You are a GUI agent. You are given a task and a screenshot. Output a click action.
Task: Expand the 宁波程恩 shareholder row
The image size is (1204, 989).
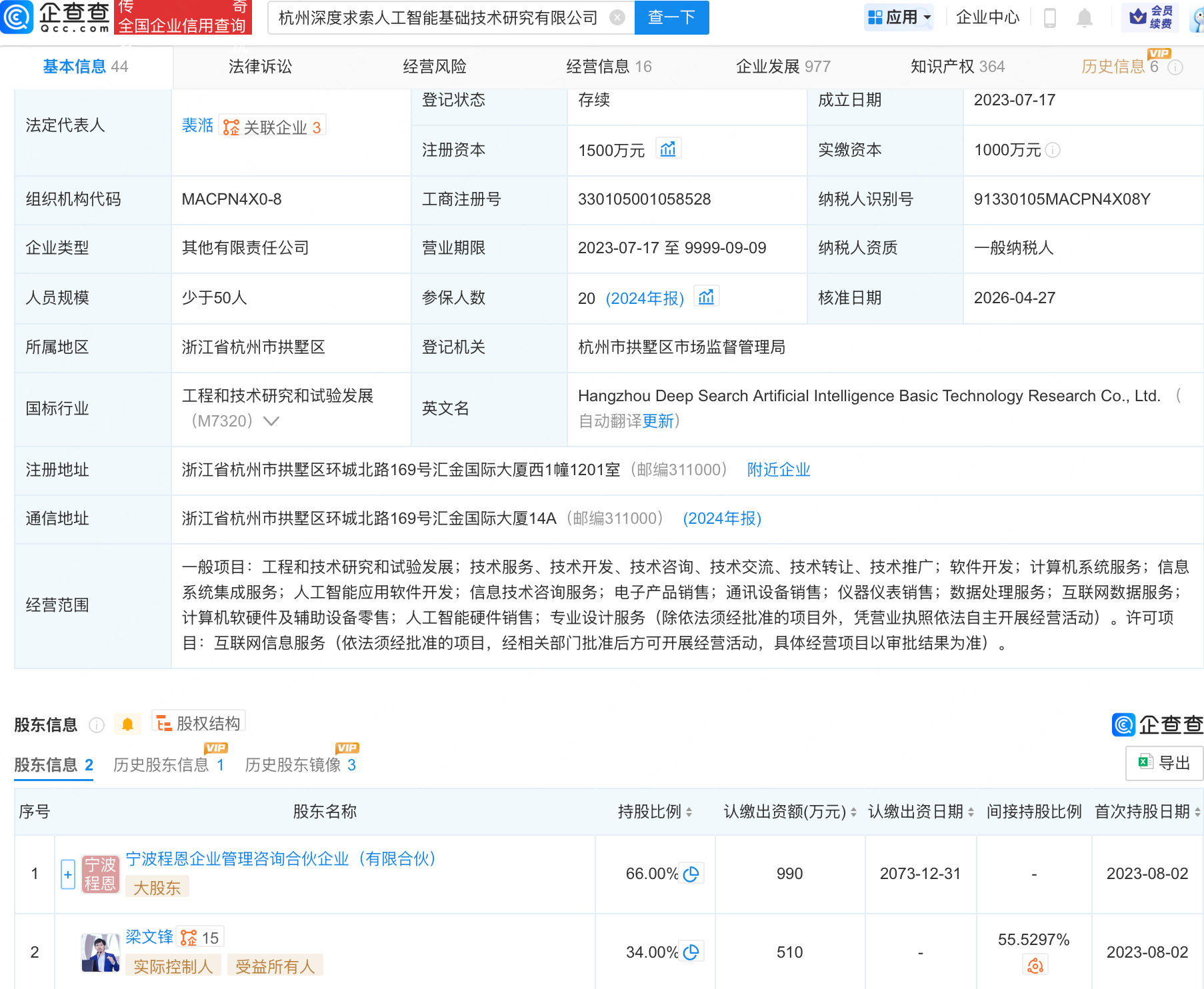point(68,874)
